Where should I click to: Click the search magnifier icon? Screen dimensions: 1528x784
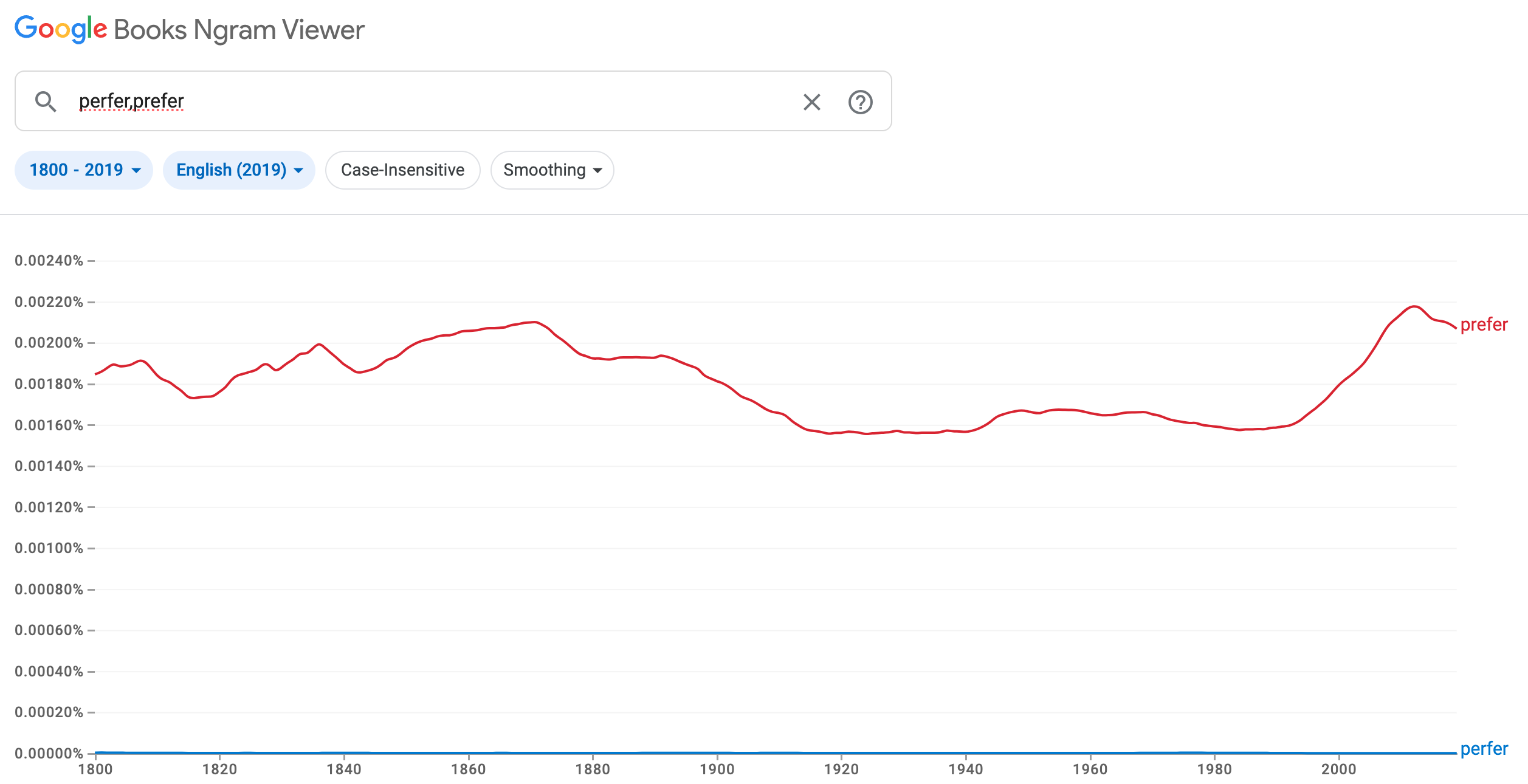(x=46, y=101)
